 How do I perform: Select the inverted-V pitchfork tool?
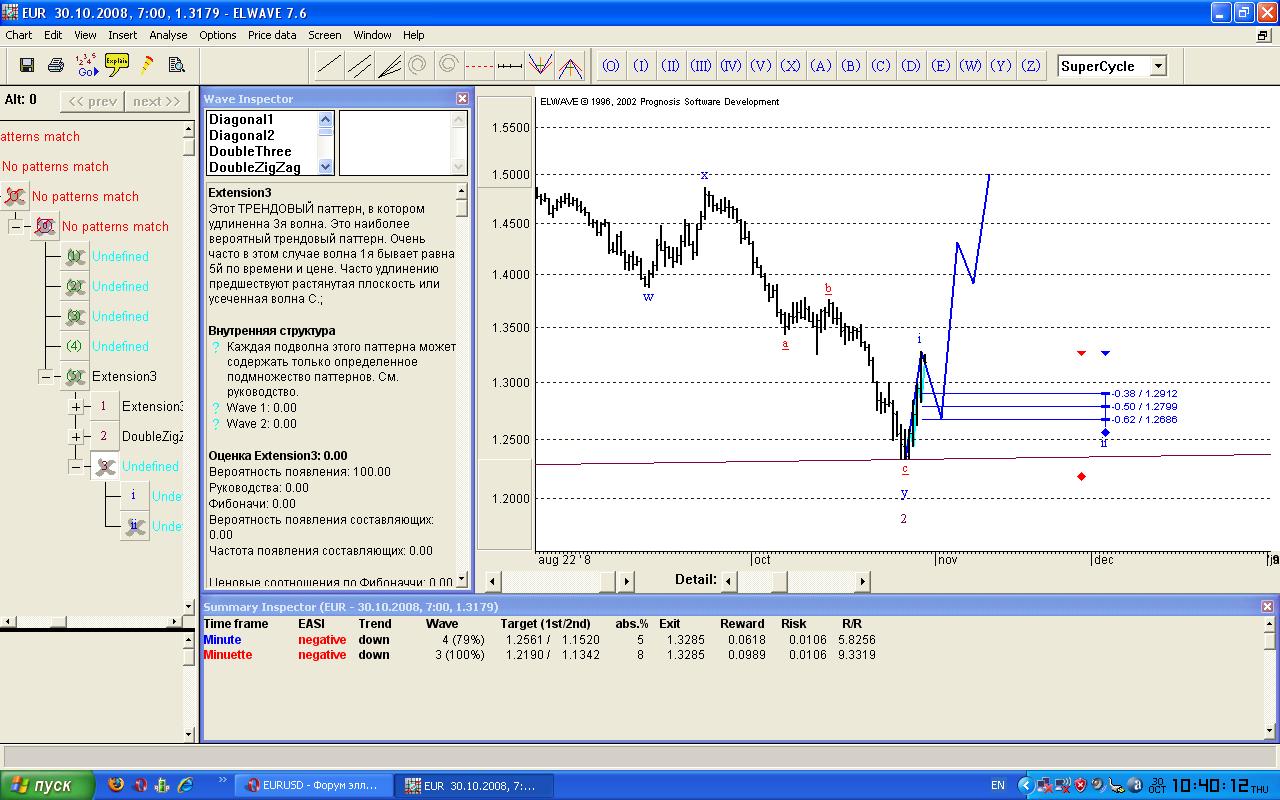pyautogui.click(x=570, y=66)
